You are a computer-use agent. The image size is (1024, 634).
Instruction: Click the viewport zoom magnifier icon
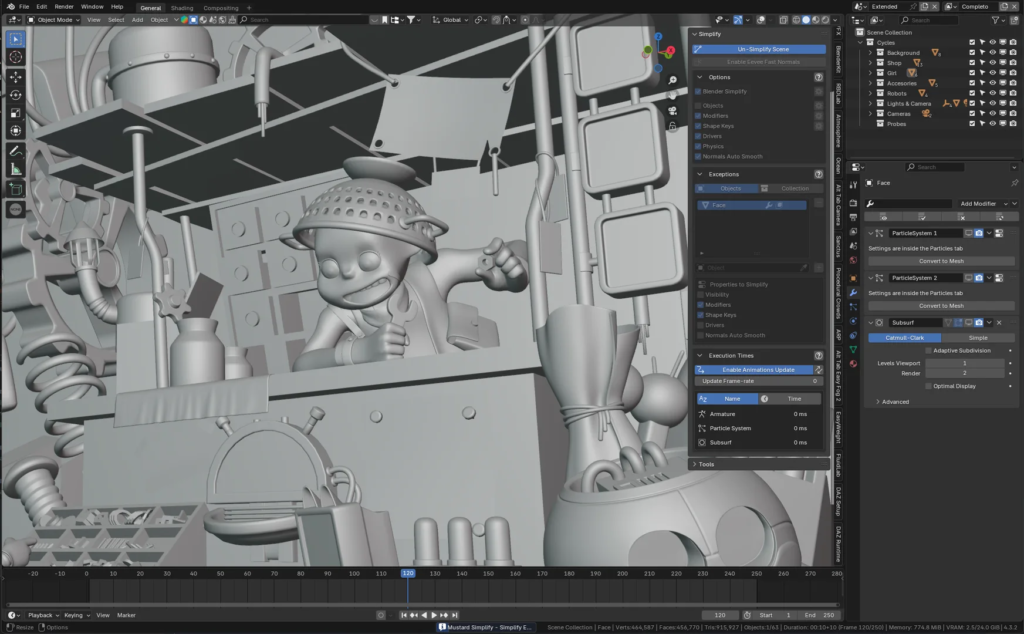pyautogui.click(x=673, y=80)
